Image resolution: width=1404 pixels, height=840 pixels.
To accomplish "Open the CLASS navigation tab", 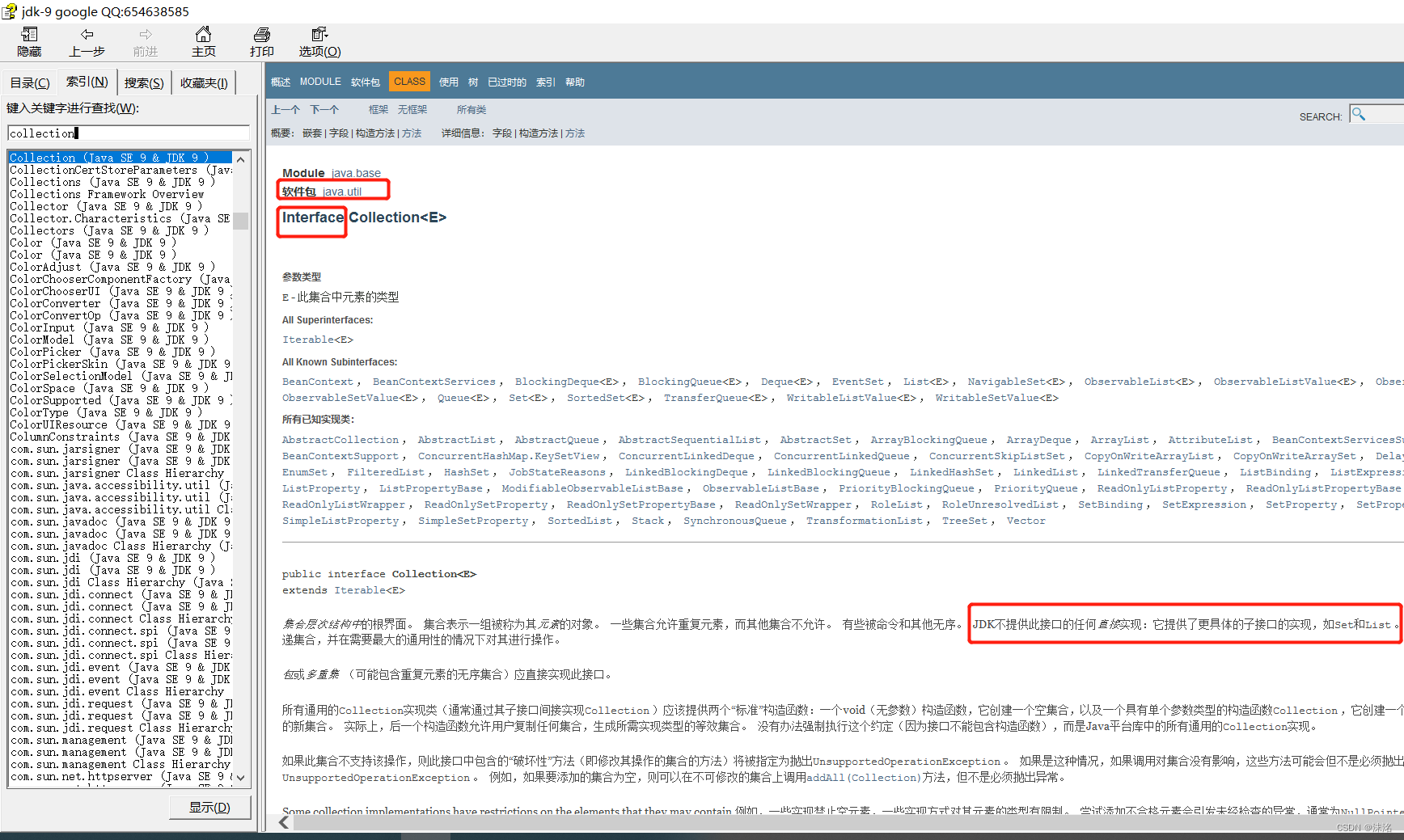I will [x=409, y=81].
